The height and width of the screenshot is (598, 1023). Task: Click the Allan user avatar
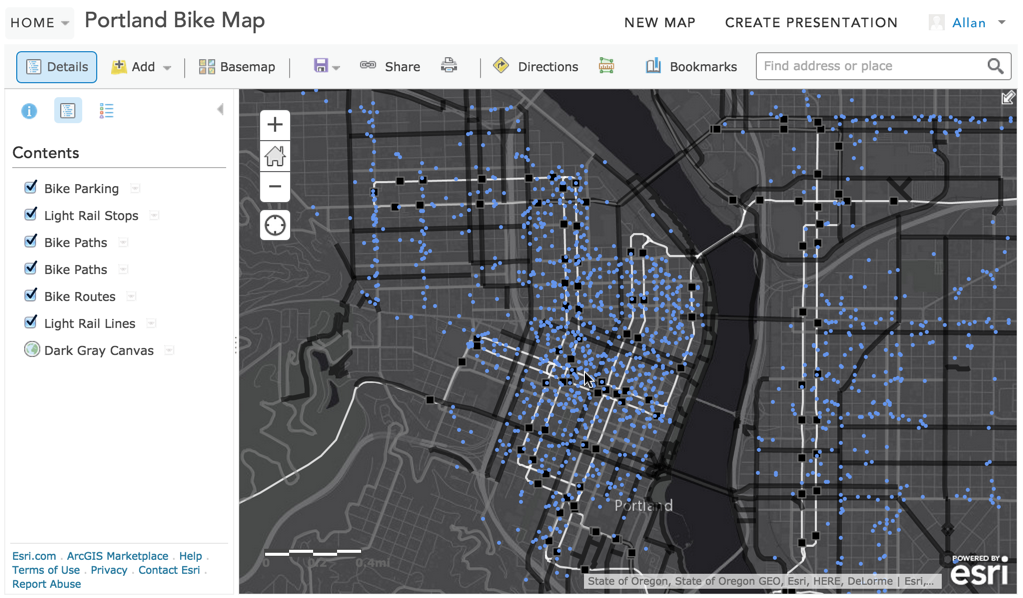(x=936, y=22)
